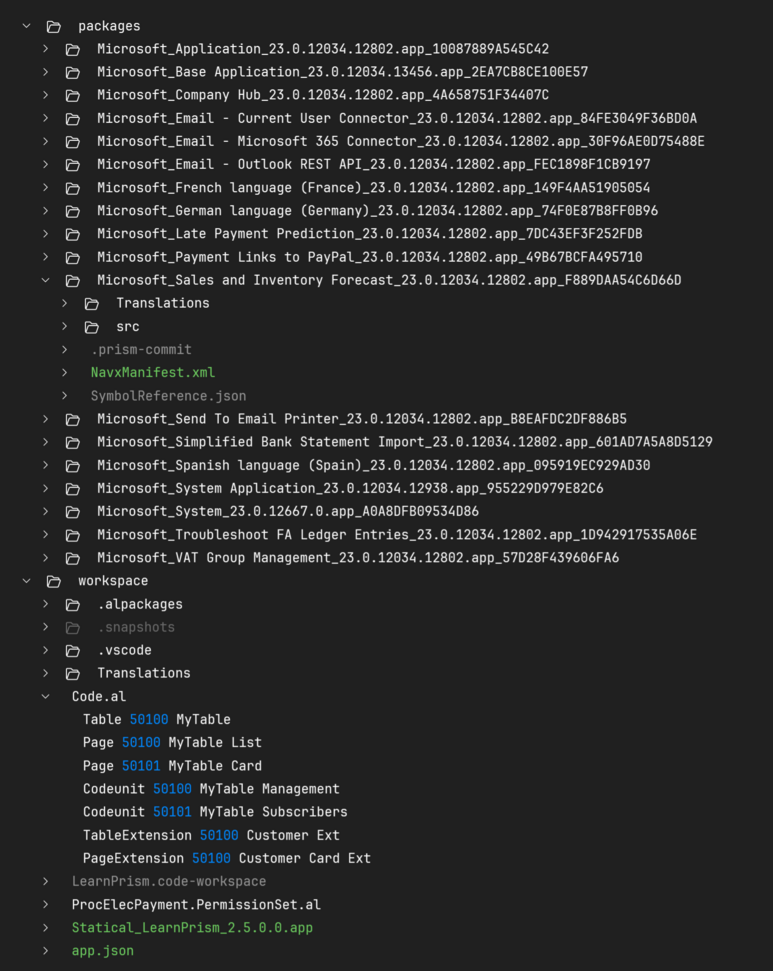773x971 pixels.
Task: Open Statical_LearnPrism_2.5.0.0.app file
Action: coord(192,928)
